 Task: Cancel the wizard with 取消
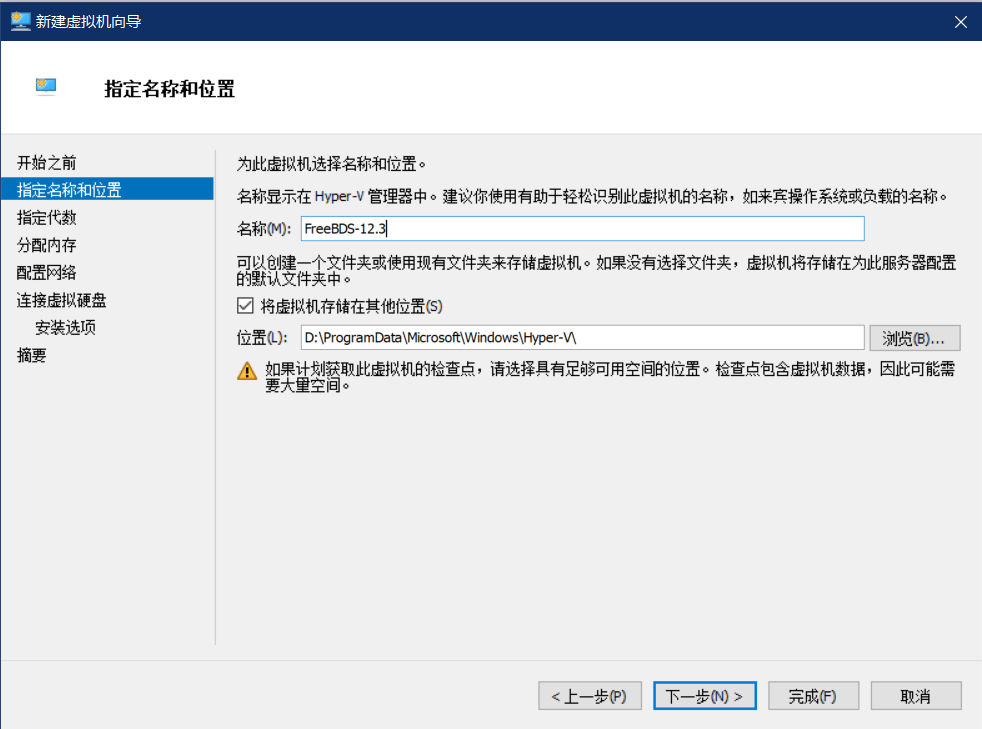(x=916, y=696)
